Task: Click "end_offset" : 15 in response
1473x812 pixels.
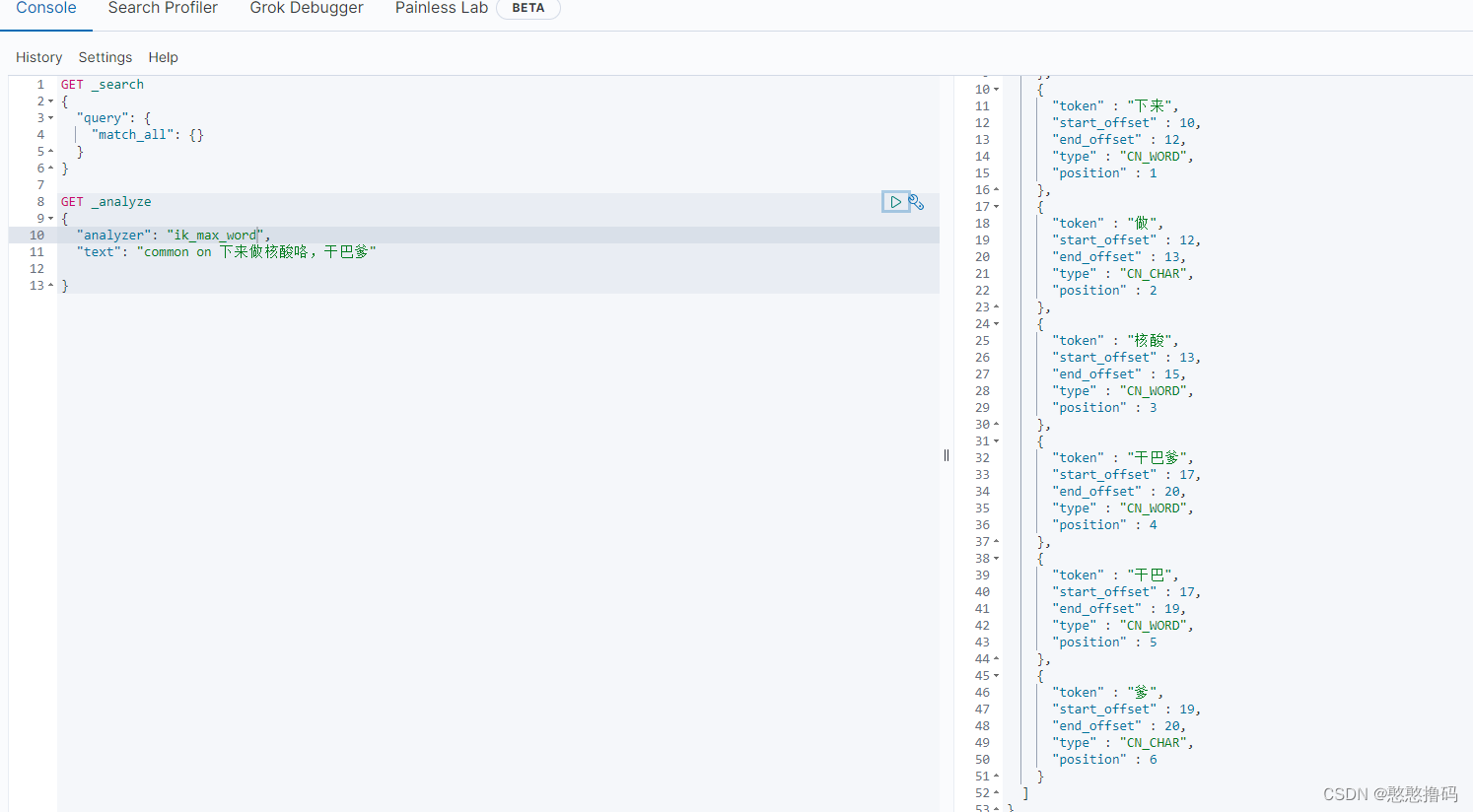Action: [x=1119, y=374]
